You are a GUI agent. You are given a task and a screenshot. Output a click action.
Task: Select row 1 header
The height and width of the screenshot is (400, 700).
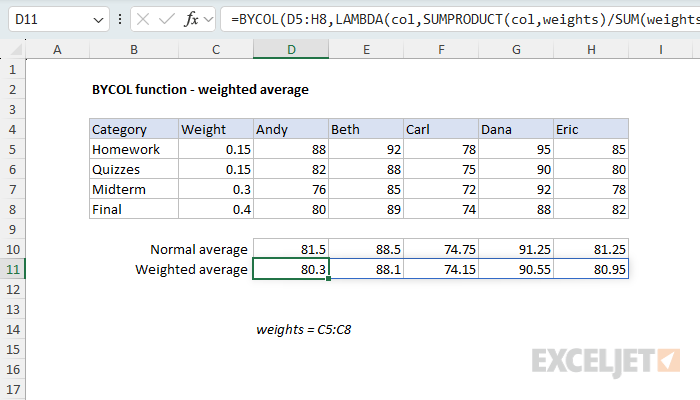(12, 70)
